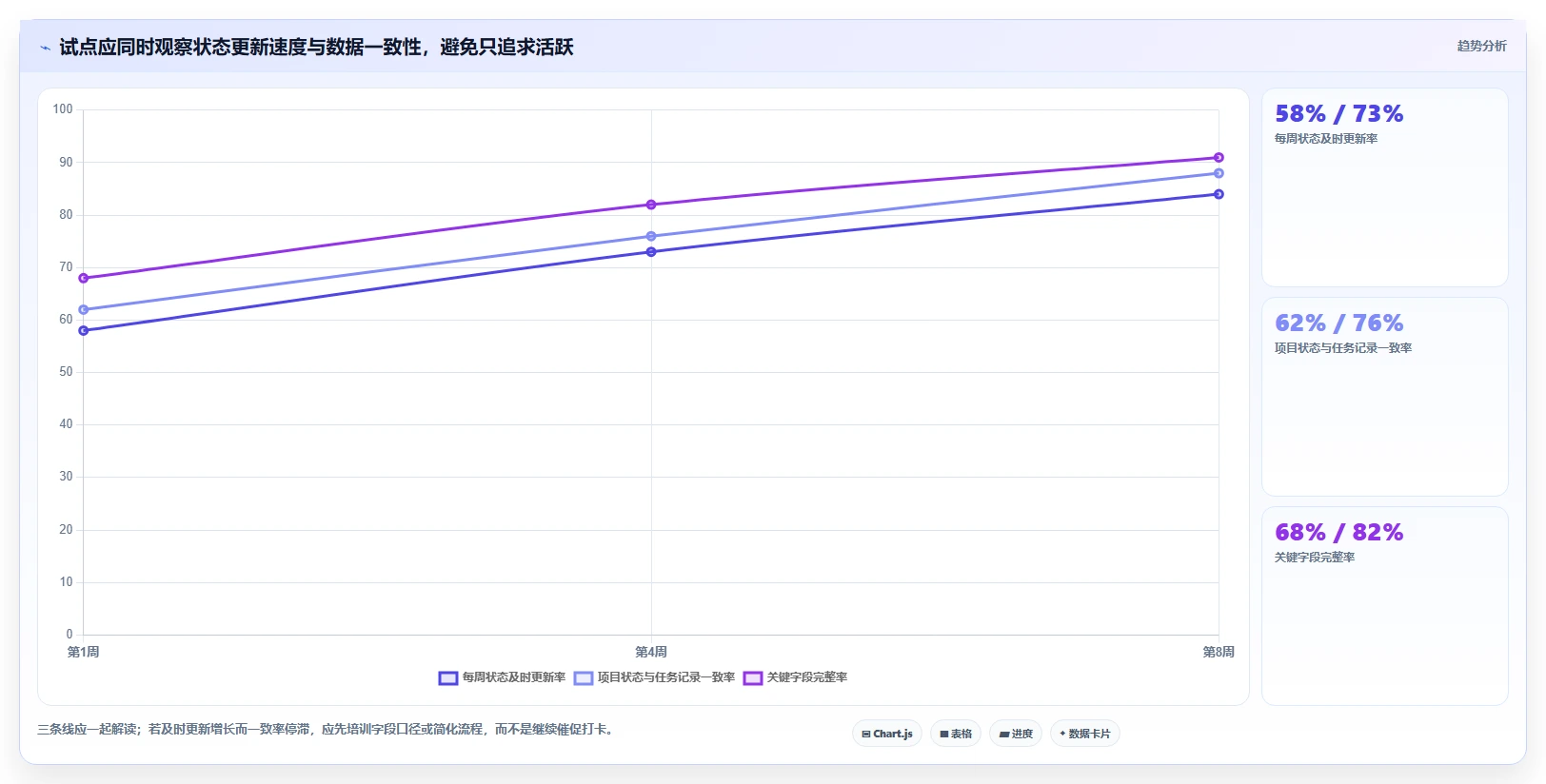1546x784 pixels.
Task: Click the 第1周 data point at 68
Action: point(84,279)
